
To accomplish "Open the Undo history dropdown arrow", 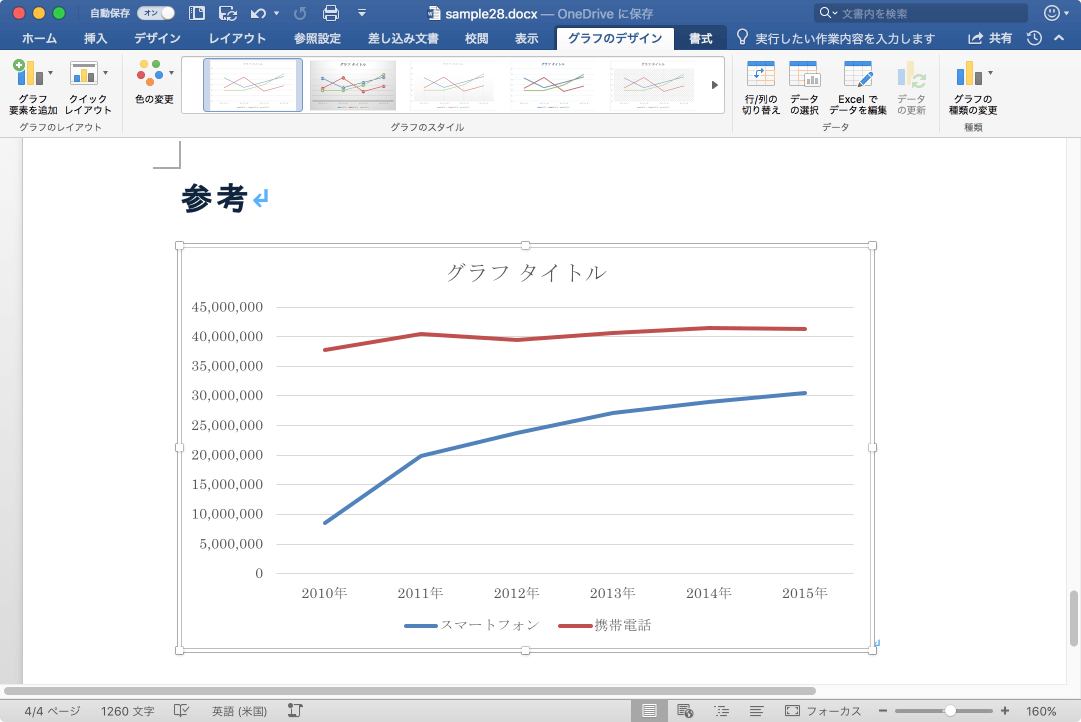I will [276, 13].
